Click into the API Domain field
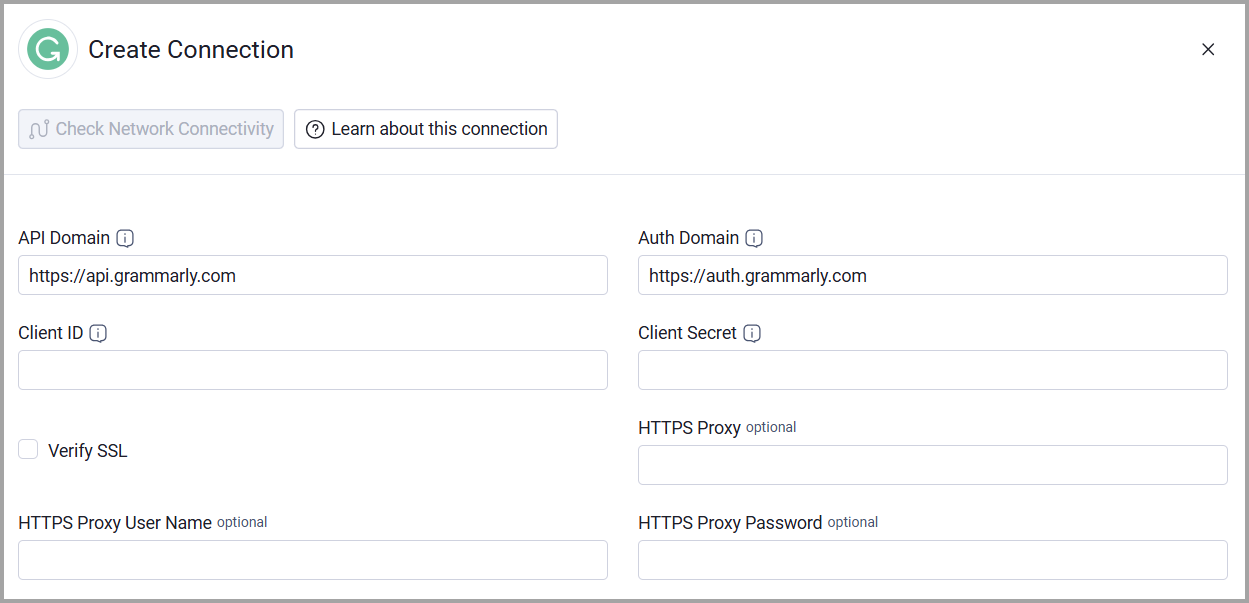Image resolution: width=1249 pixels, height=603 pixels. [313, 275]
